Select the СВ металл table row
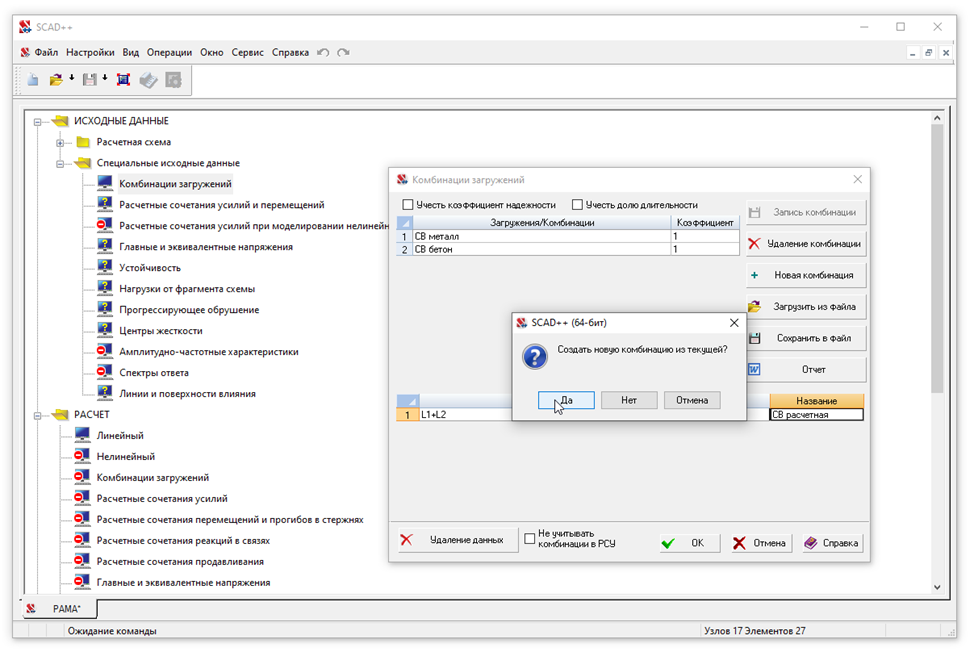Viewport: 974px width, 652px height. [x=568, y=237]
